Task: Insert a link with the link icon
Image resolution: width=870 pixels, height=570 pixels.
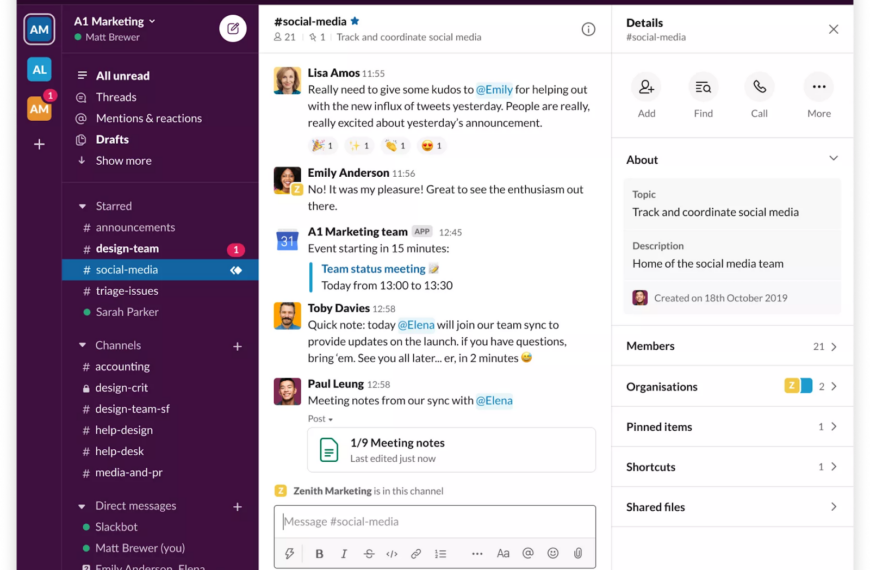Action: click(416, 553)
